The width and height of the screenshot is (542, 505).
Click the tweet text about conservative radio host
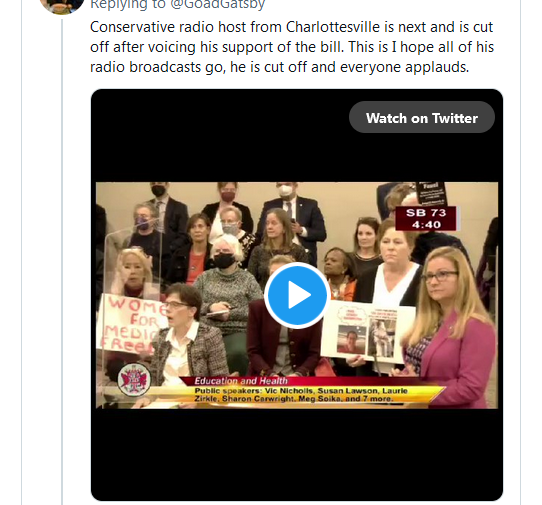292,47
